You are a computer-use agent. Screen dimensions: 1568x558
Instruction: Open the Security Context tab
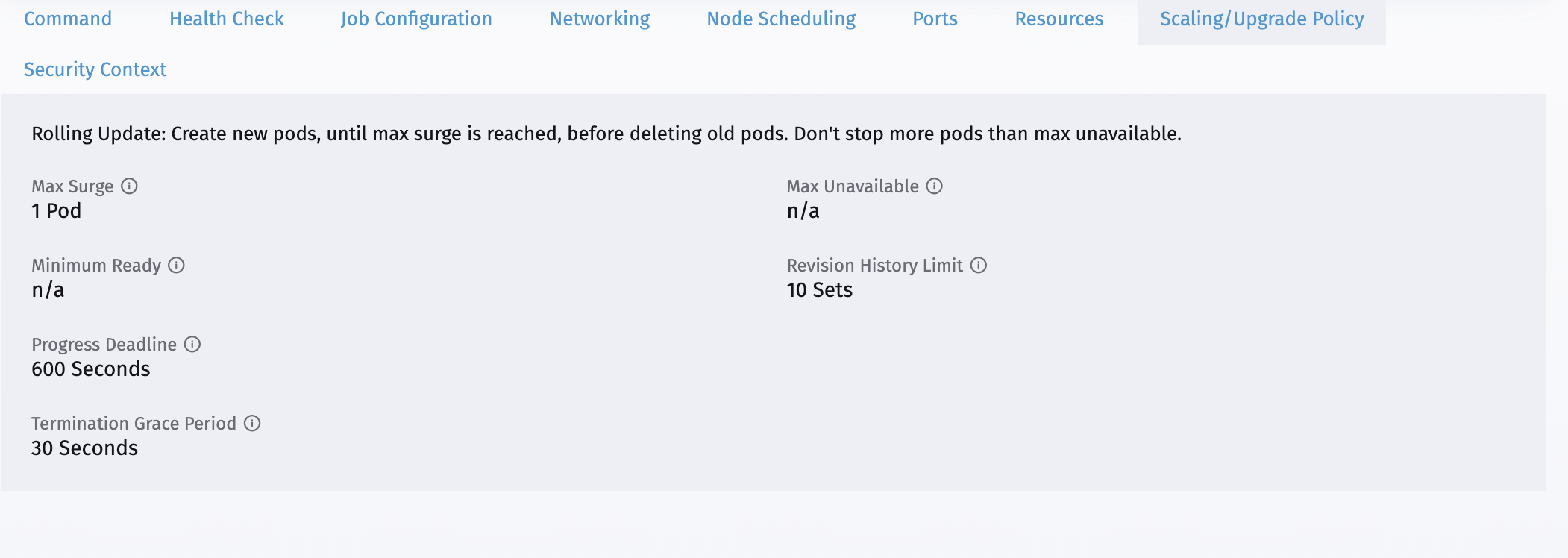coord(95,69)
